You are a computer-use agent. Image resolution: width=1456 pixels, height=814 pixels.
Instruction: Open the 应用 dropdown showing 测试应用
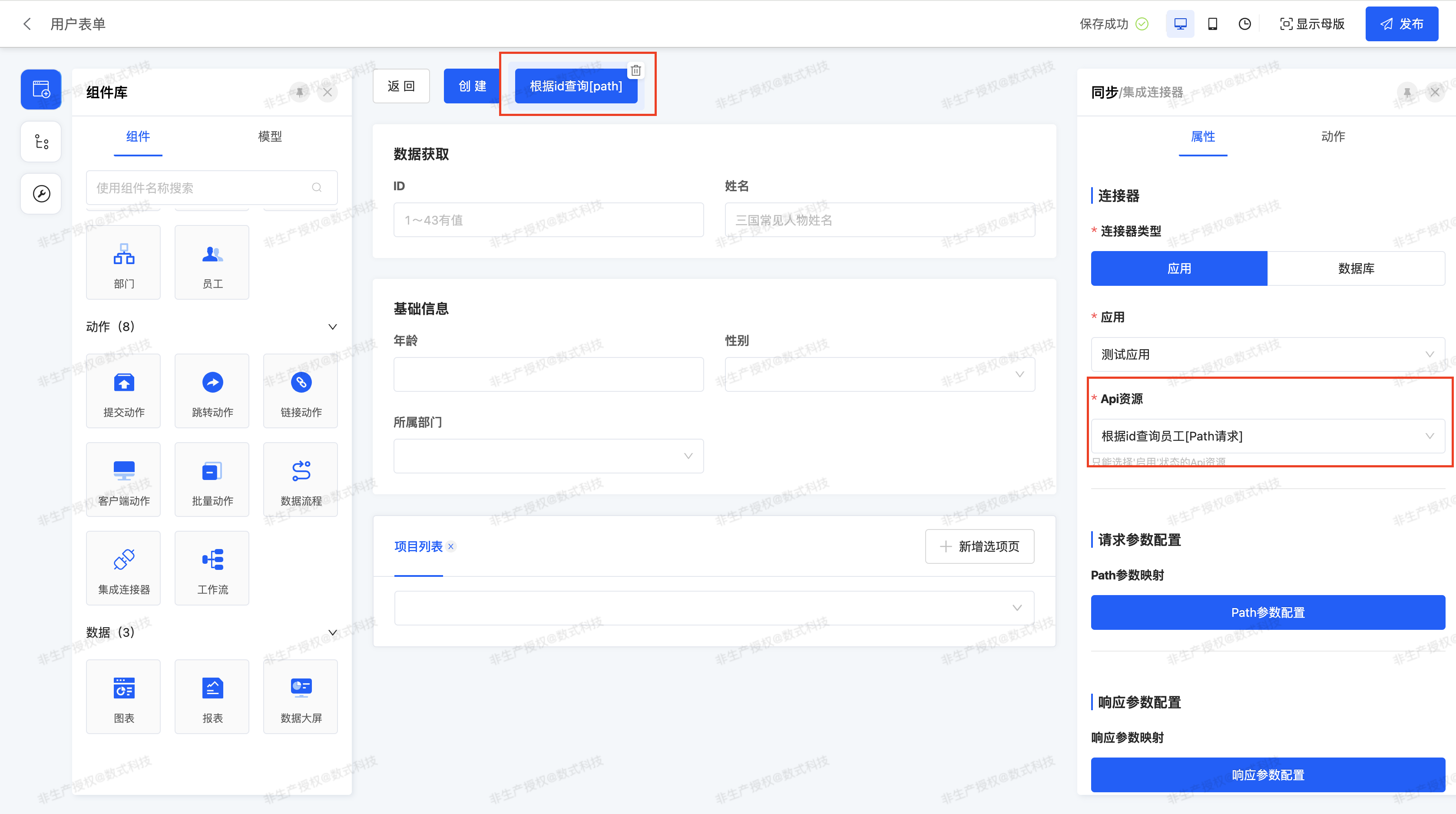click(x=1268, y=354)
